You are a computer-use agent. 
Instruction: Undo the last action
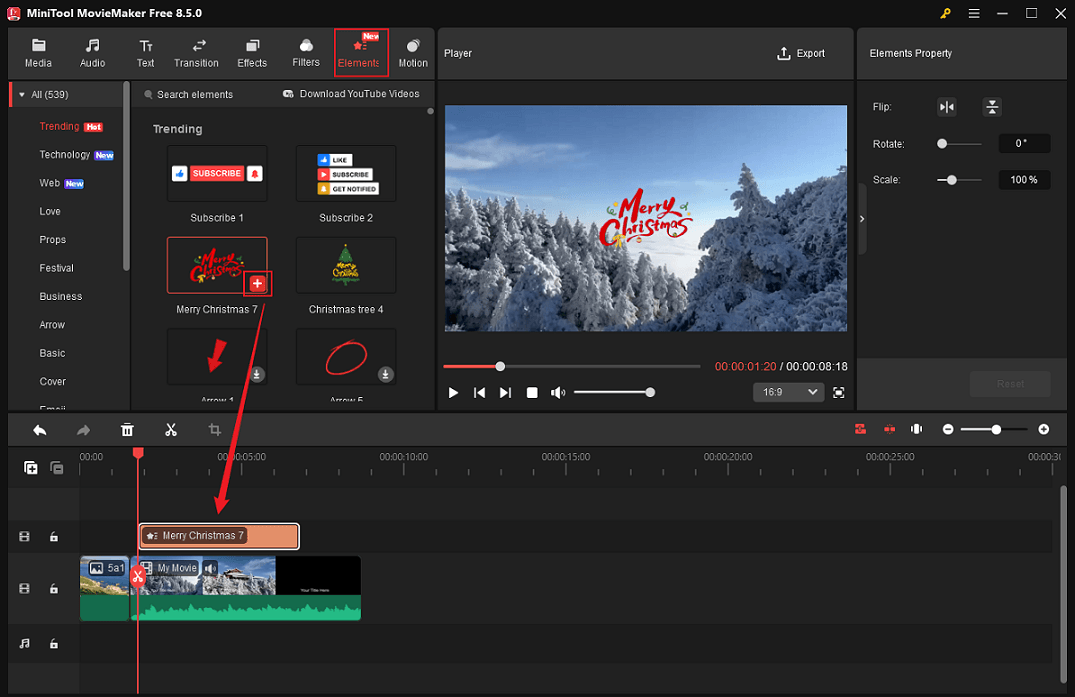[x=39, y=429]
